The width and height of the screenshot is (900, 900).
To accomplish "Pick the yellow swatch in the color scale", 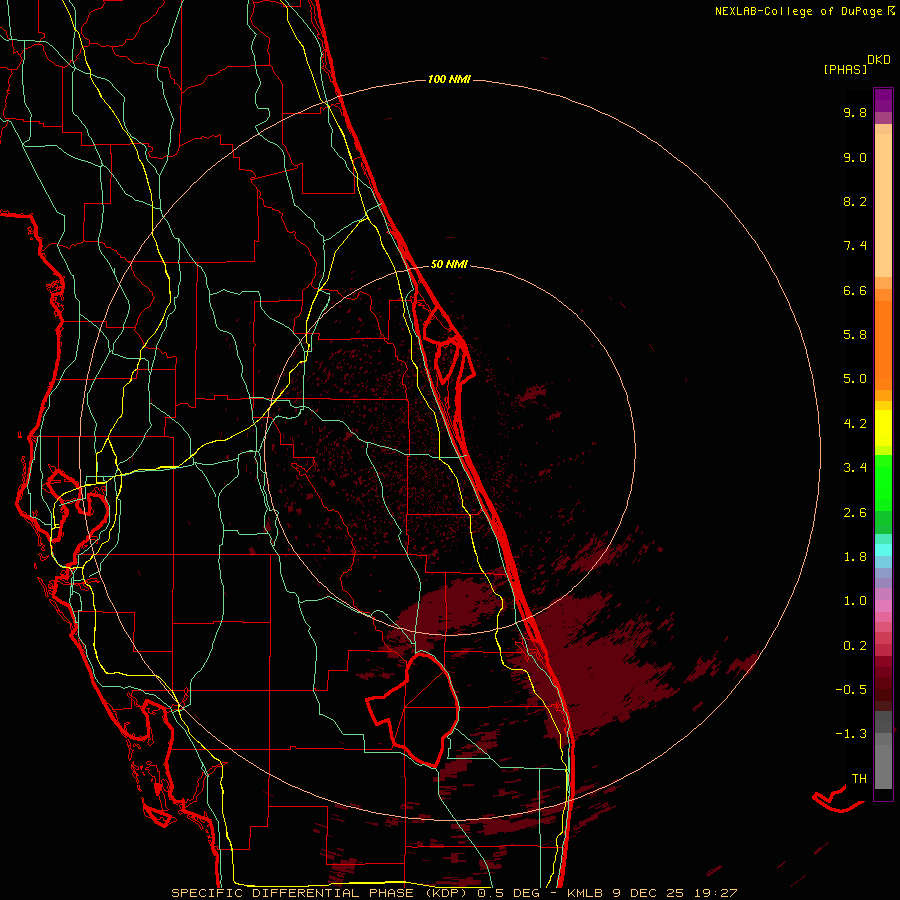I will coord(883,428).
